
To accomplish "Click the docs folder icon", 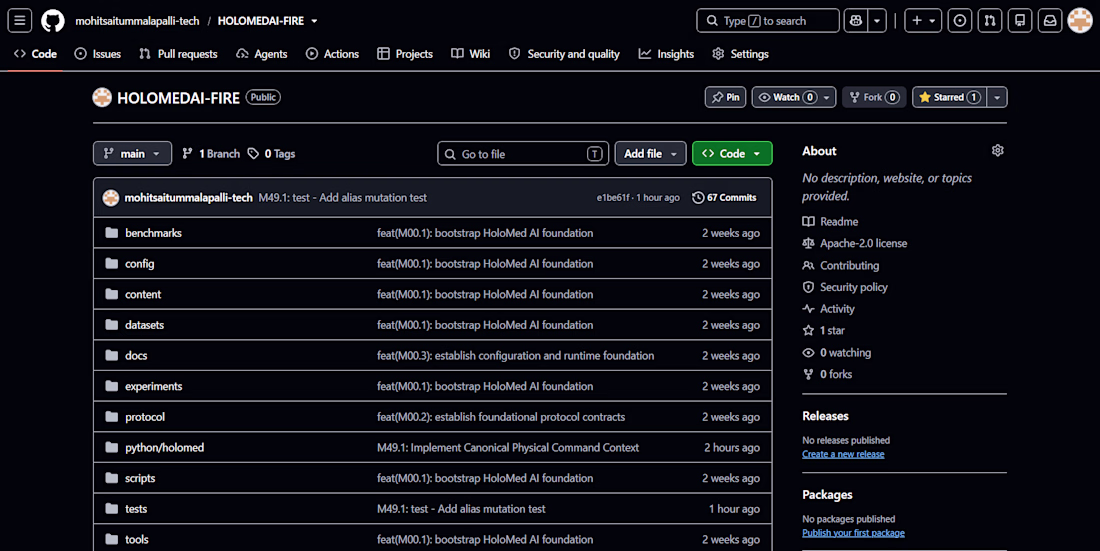I will pyautogui.click(x=112, y=355).
